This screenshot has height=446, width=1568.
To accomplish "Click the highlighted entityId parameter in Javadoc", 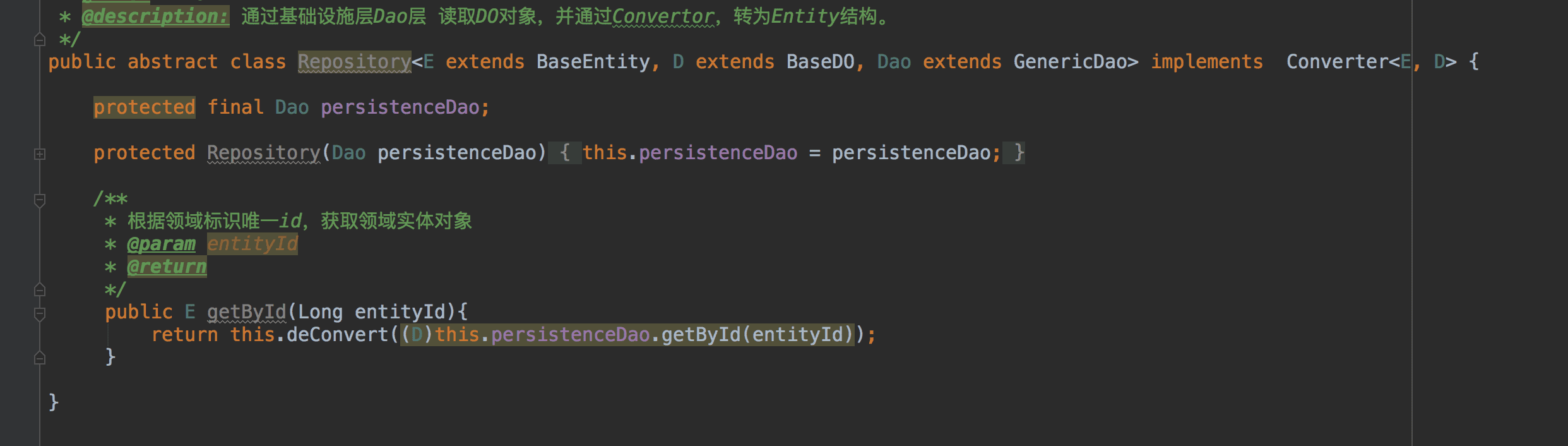I will coord(252,244).
